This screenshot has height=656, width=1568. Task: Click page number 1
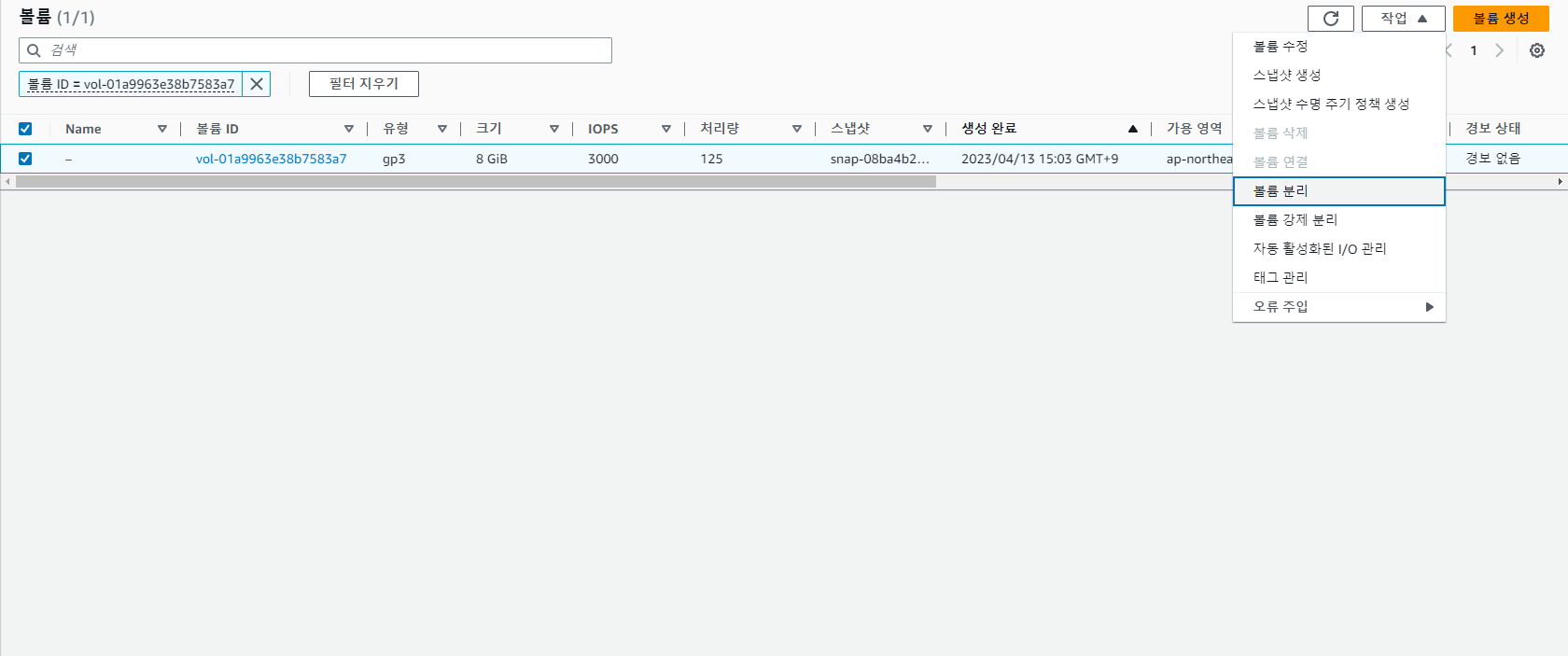pyautogui.click(x=1474, y=50)
